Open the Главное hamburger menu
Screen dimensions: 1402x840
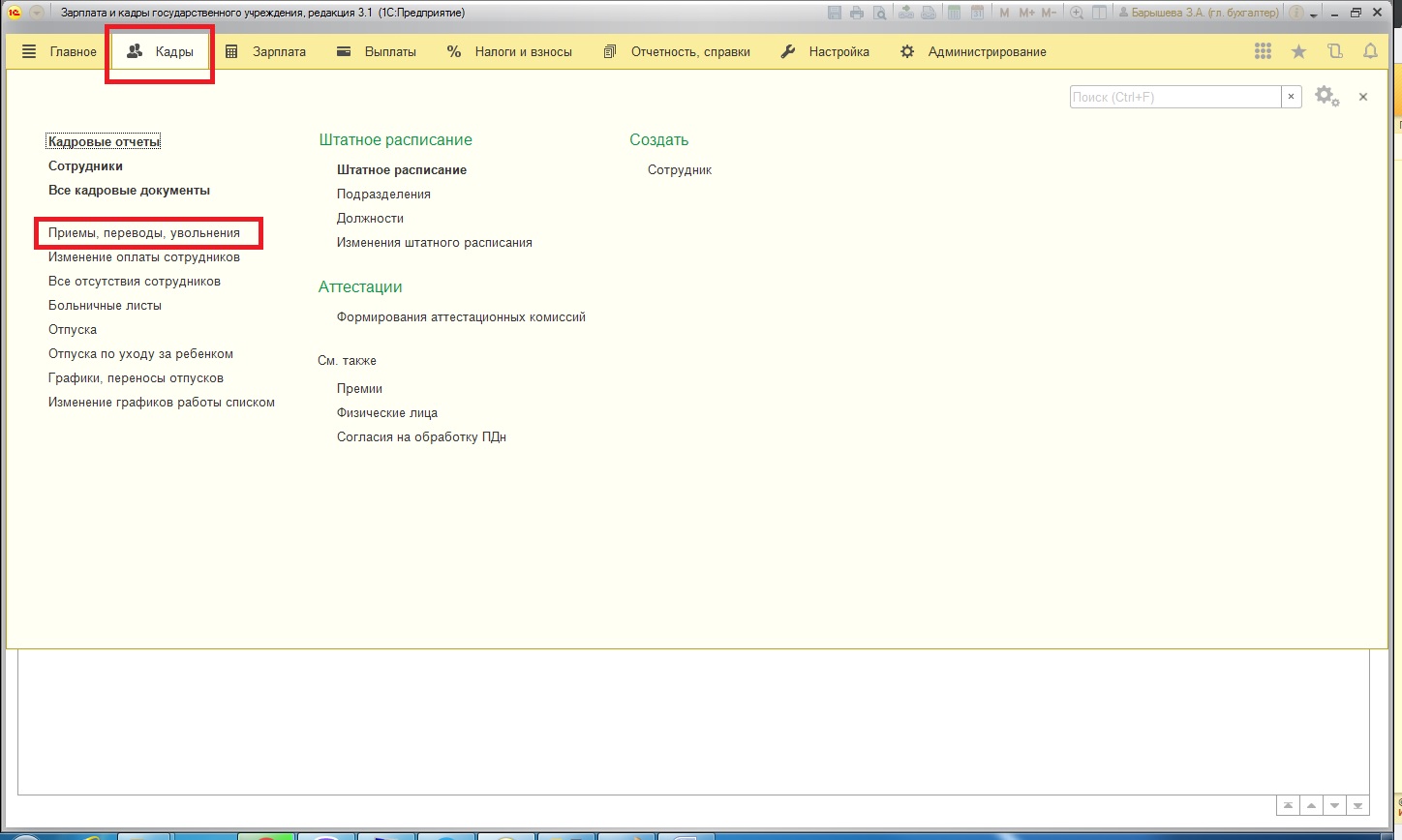pos(60,52)
